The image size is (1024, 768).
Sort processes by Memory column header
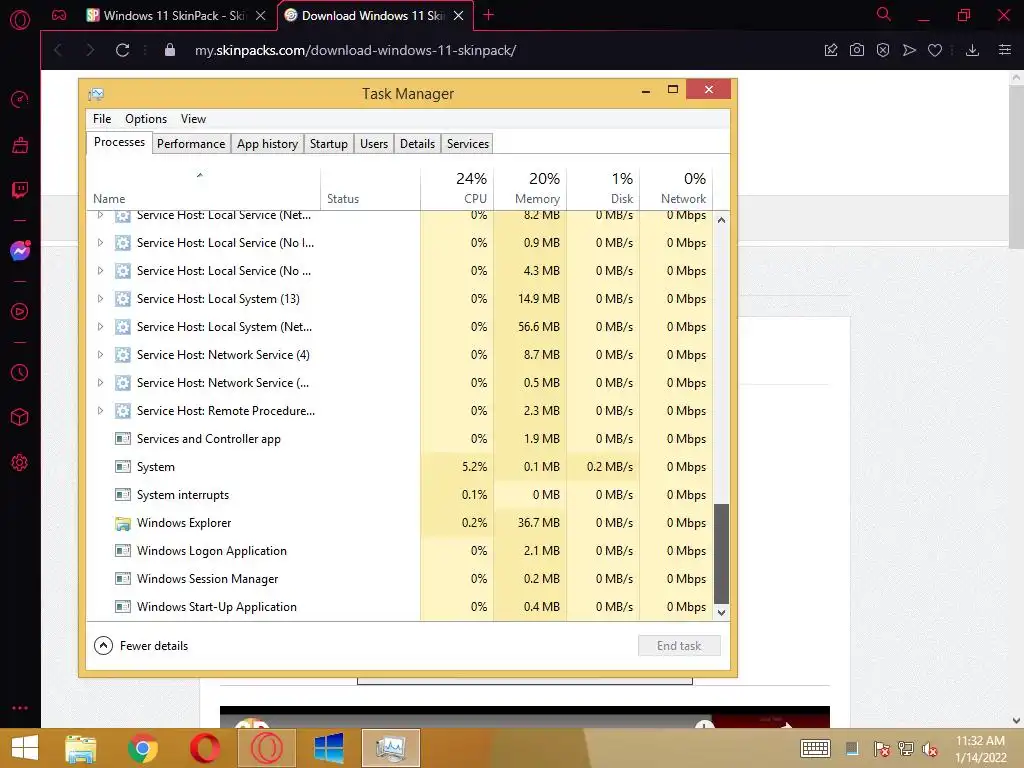click(530, 188)
